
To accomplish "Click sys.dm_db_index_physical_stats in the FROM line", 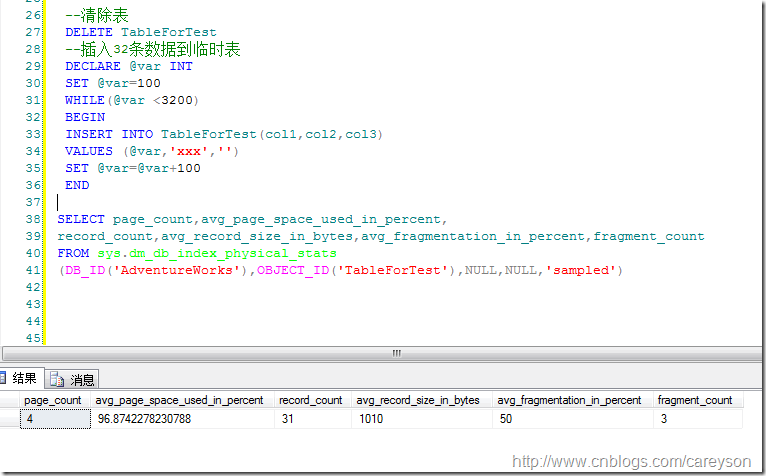I will pyautogui.click(x=217, y=254).
